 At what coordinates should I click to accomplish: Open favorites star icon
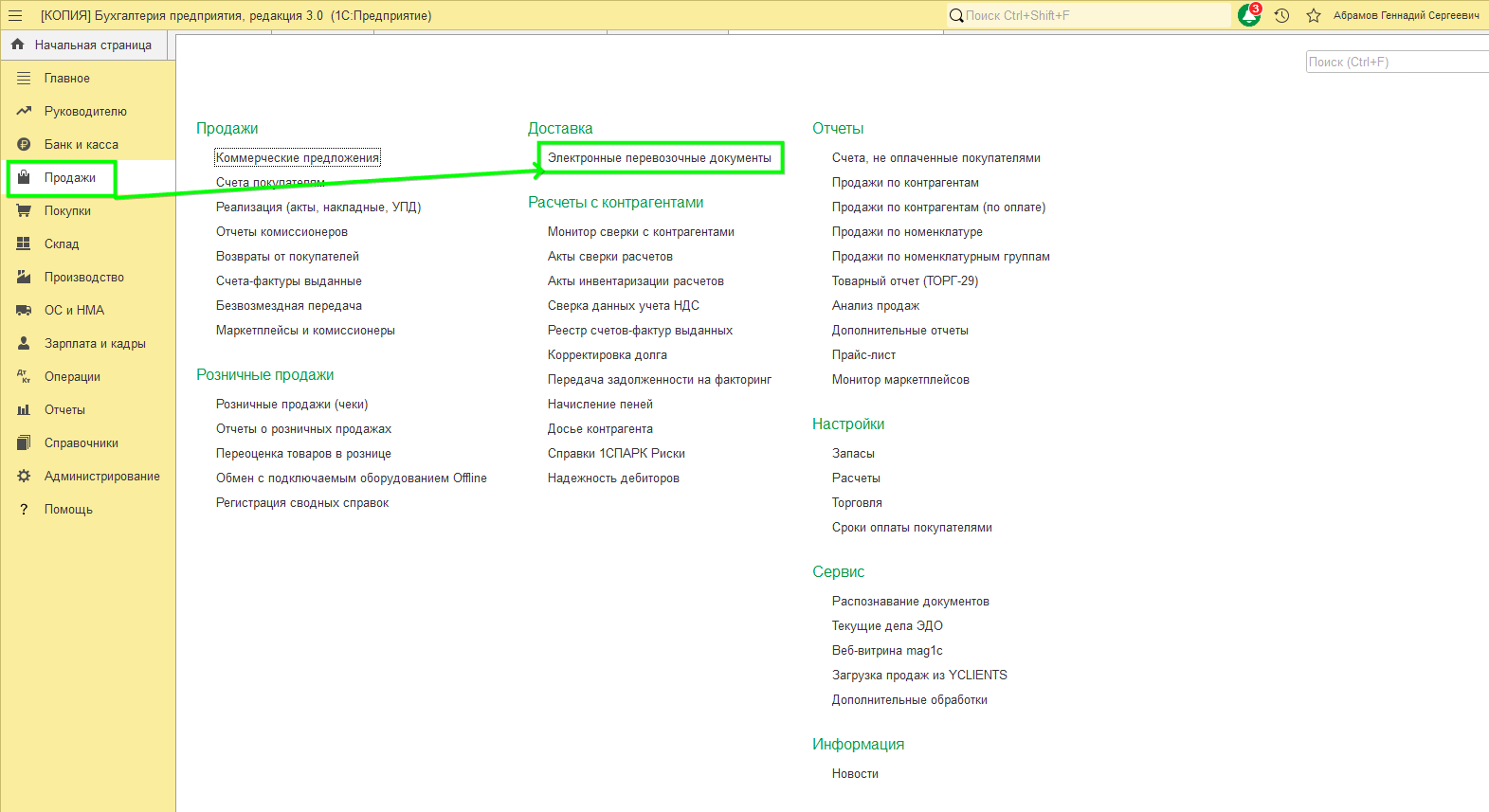(x=1314, y=15)
